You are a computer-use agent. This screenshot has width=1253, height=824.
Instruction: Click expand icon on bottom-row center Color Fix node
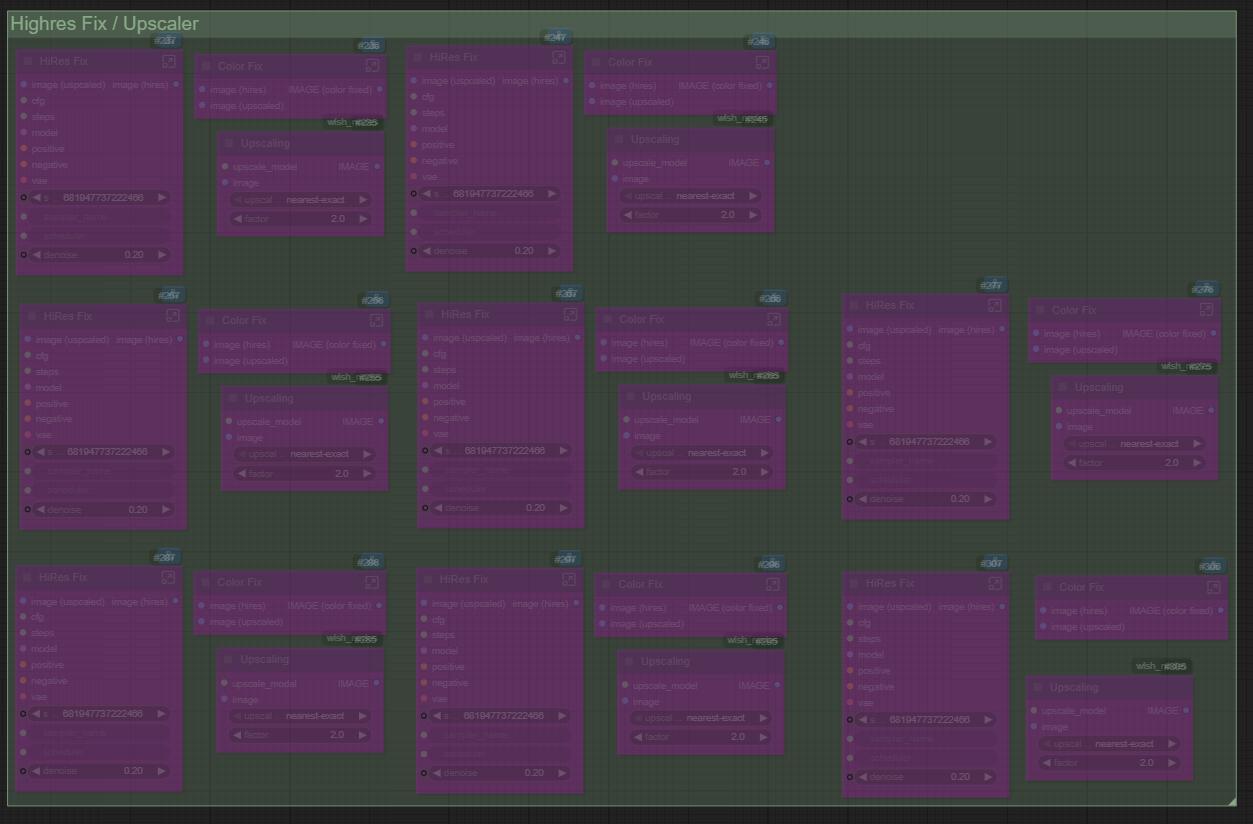click(x=772, y=584)
